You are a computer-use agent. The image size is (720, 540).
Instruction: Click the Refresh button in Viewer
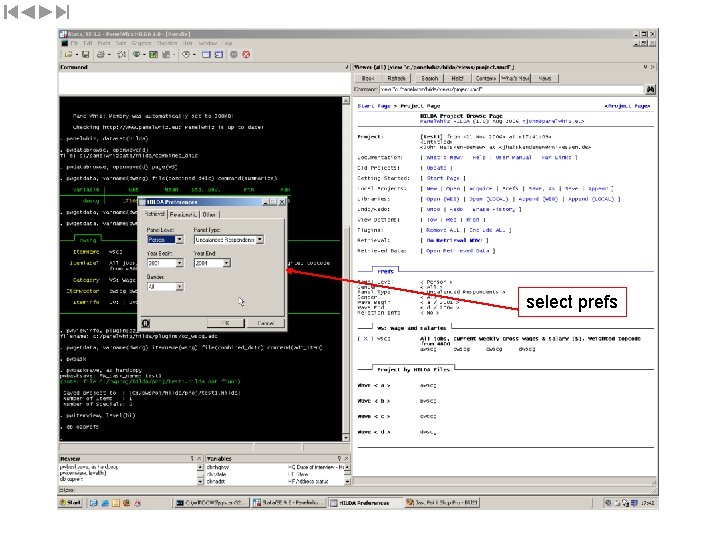point(397,78)
